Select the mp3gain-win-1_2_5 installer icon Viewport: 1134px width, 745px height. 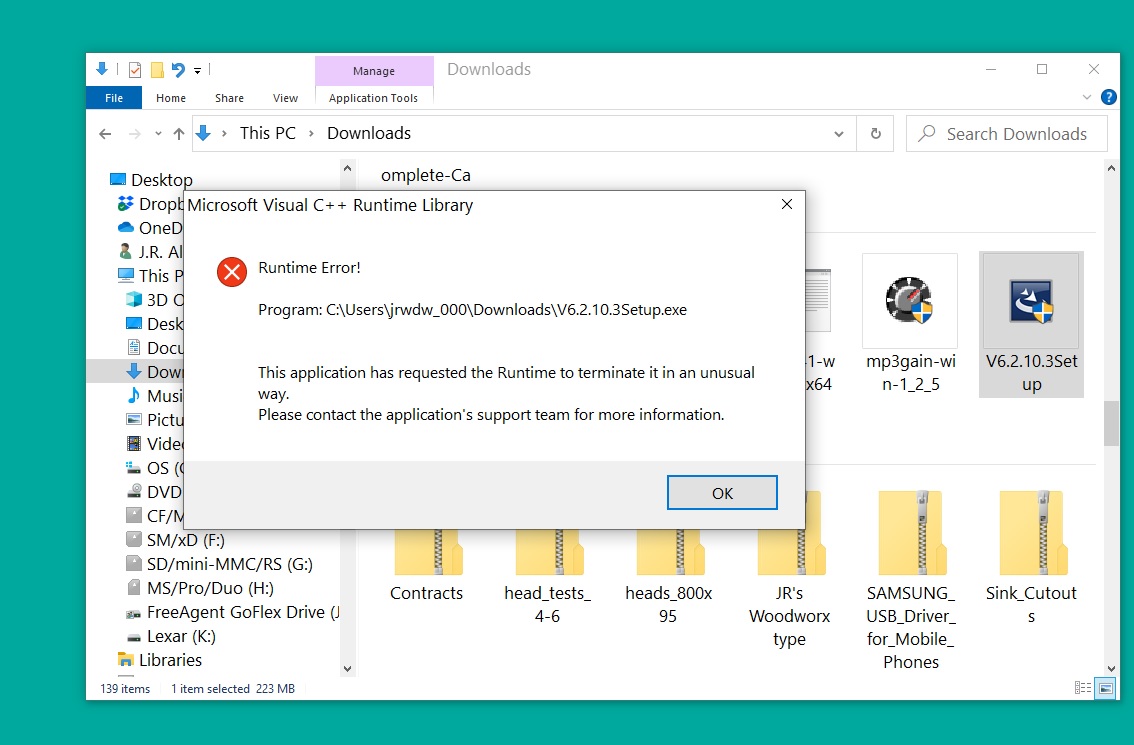[909, 299]
